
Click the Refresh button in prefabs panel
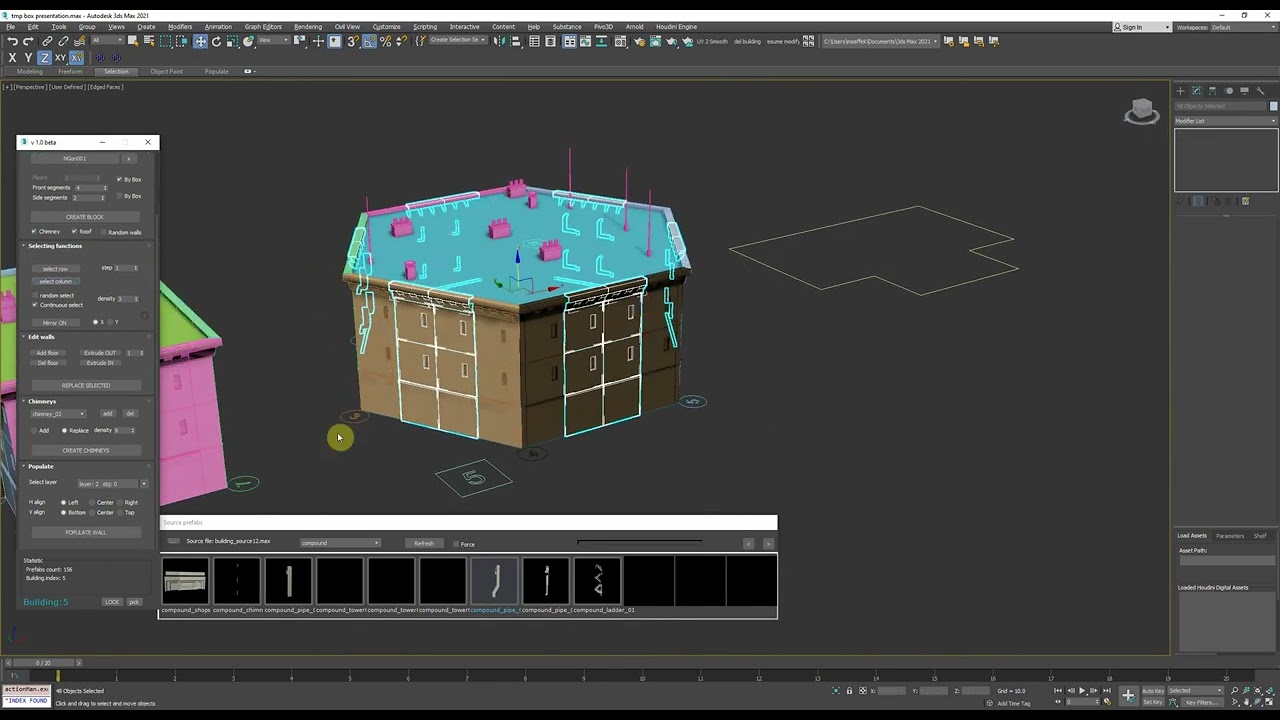(424, 544)
